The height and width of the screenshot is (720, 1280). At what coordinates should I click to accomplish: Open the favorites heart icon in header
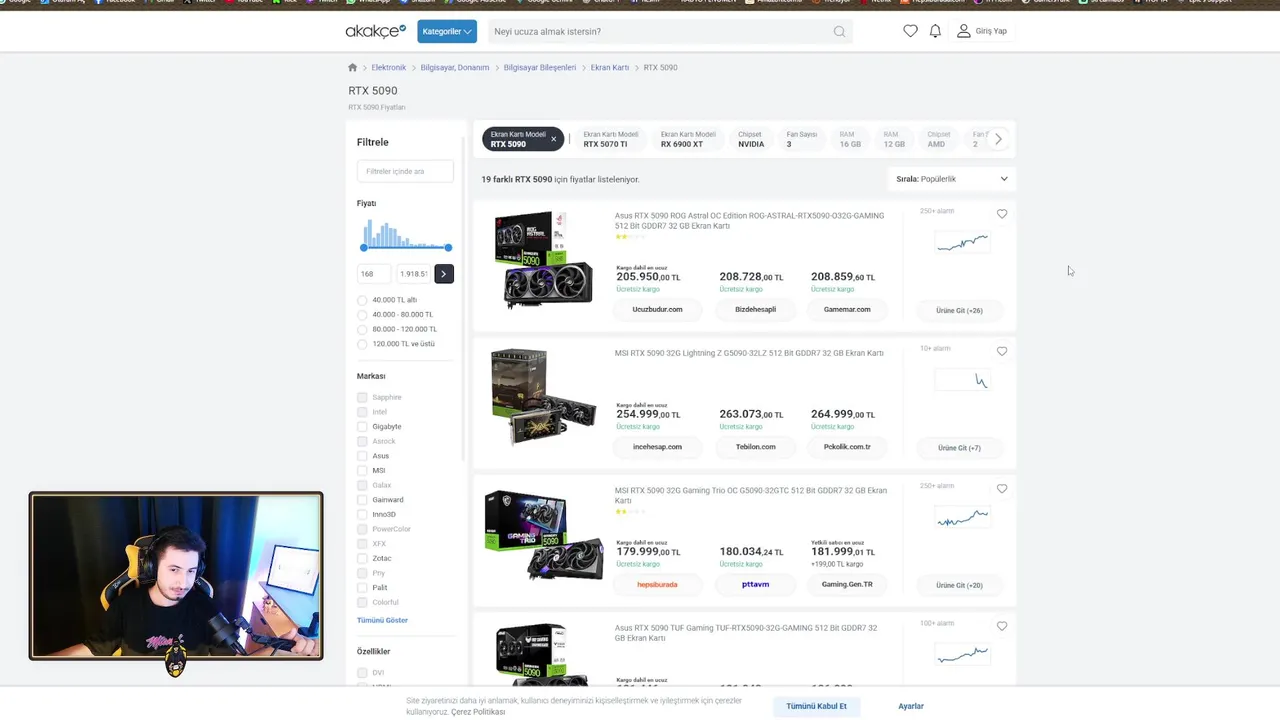click(x=910, y=31)
